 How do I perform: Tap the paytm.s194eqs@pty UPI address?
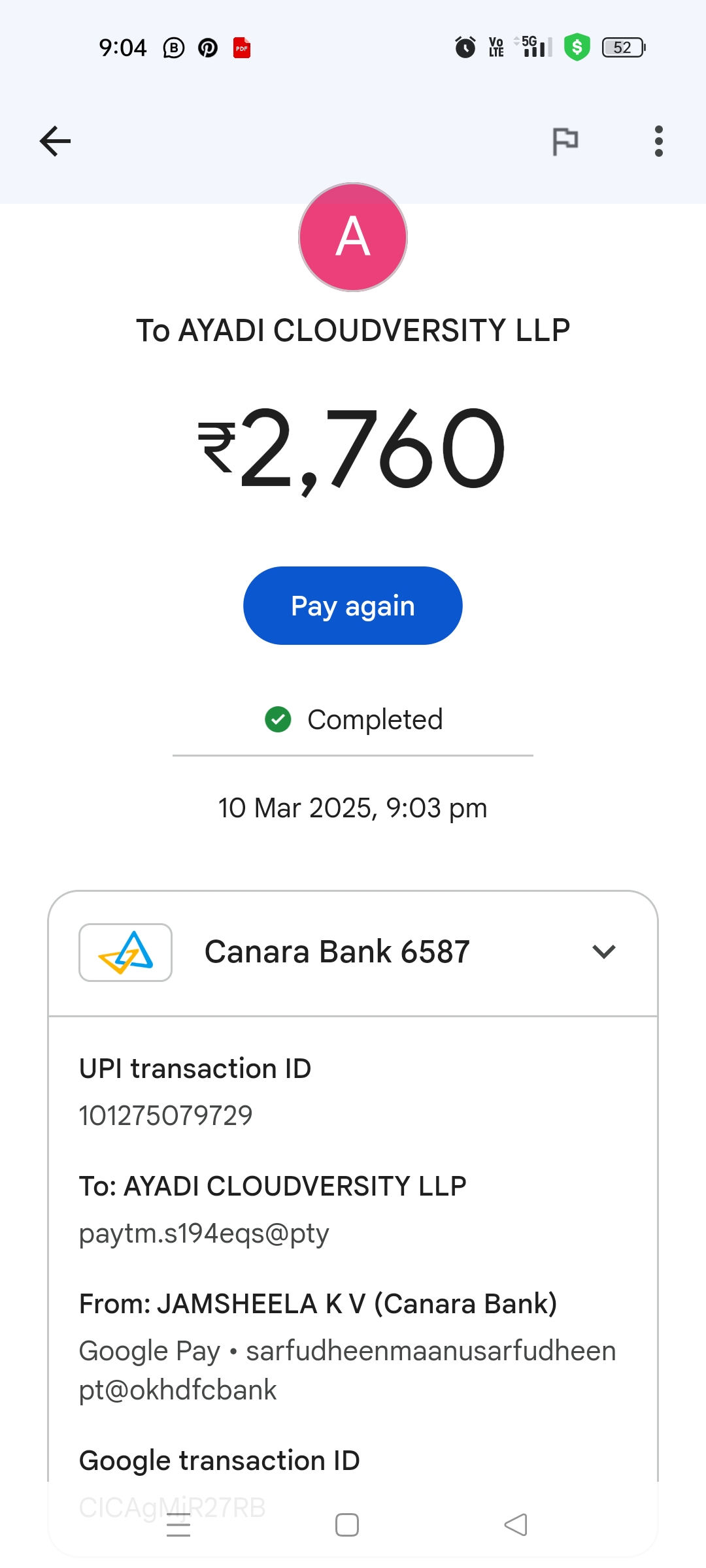pyautogui.click(x=204, y=1233)
